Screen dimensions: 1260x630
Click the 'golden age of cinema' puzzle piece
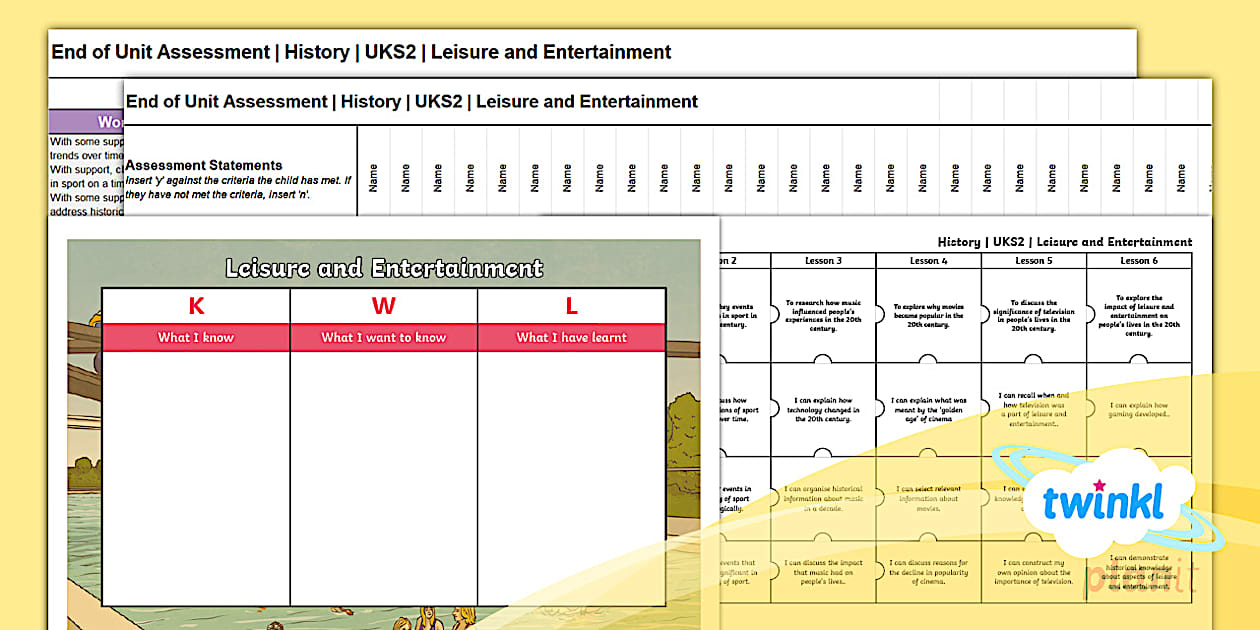coord(928,409)
